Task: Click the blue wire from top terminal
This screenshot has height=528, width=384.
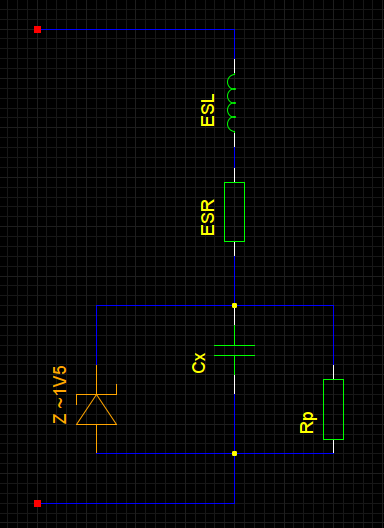Action: [135, 29]
